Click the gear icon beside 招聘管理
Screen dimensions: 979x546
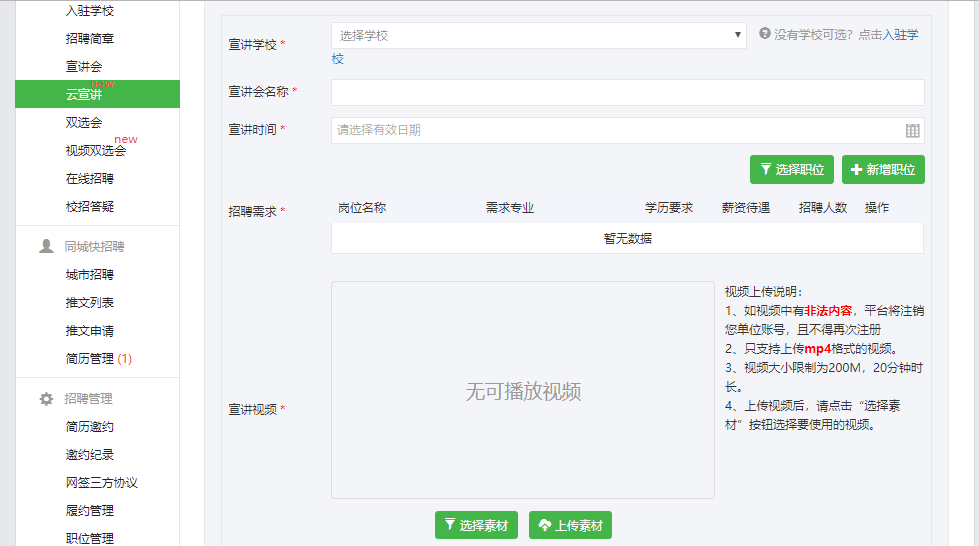[x=46, y=398]
